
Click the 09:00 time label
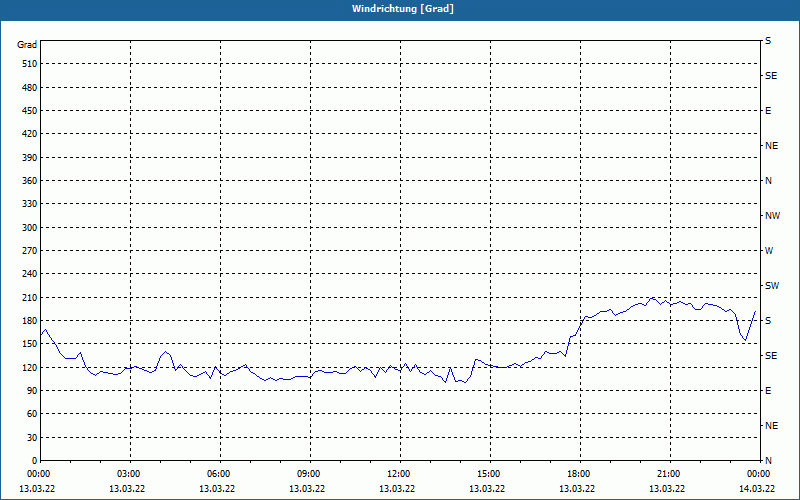[310, 474]
